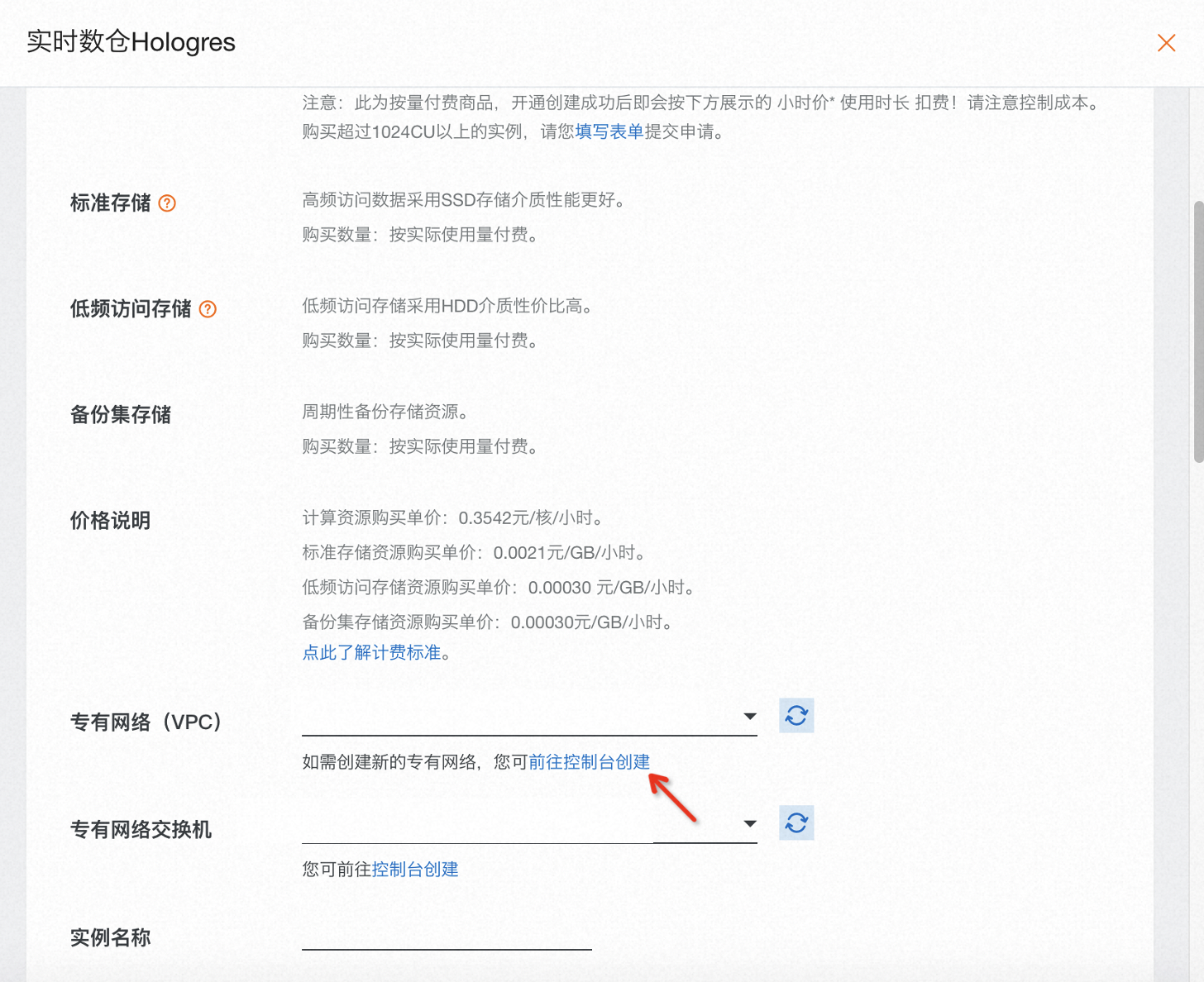Follow 前往控制台创建 link under VPC
Image resolution: width=1204 pixels, height=982 pixels.
[x=590, y=762]
